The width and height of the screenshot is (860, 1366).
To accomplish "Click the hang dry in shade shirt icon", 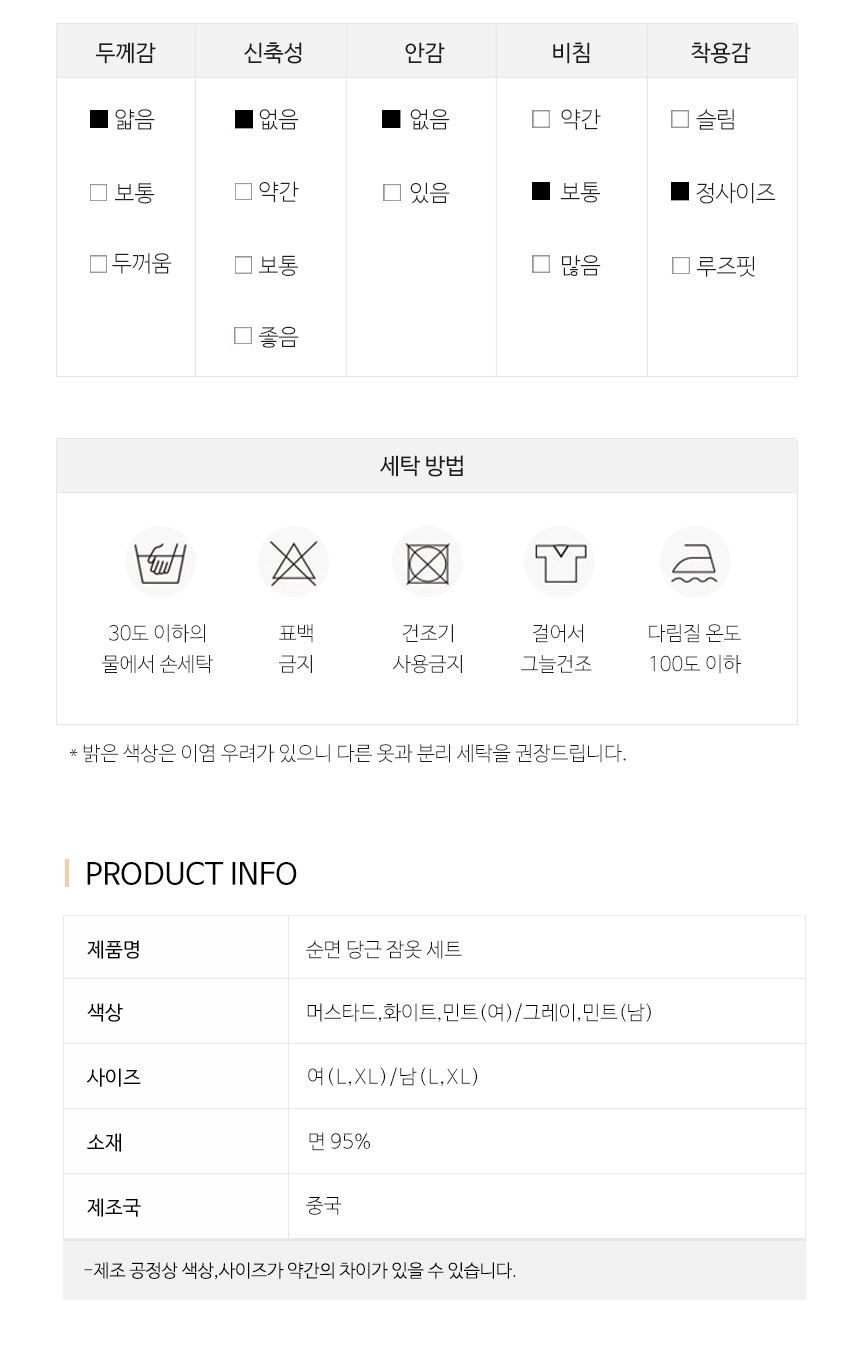I will (559, 562).
